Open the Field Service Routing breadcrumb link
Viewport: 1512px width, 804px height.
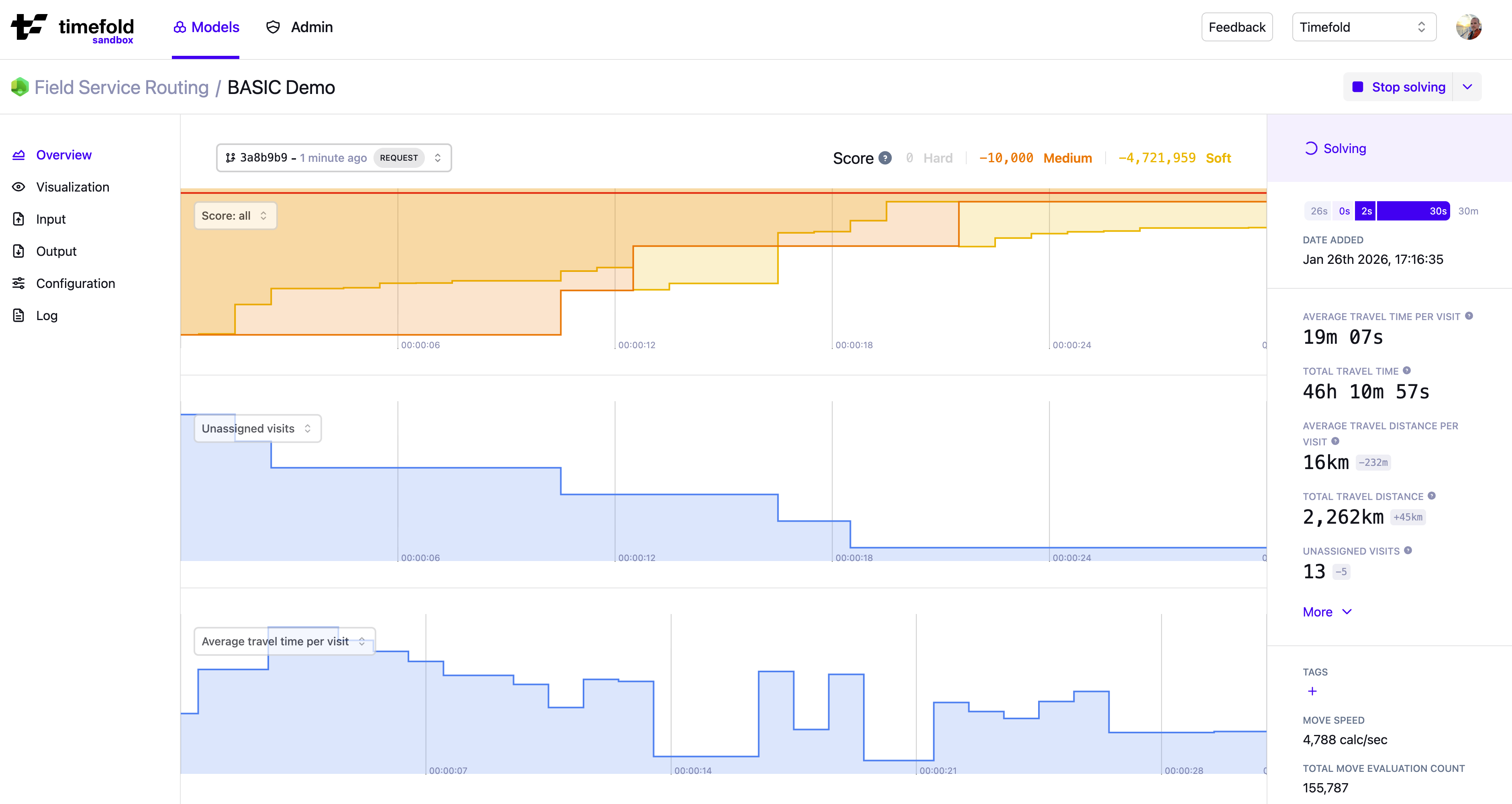click(122, 87)
